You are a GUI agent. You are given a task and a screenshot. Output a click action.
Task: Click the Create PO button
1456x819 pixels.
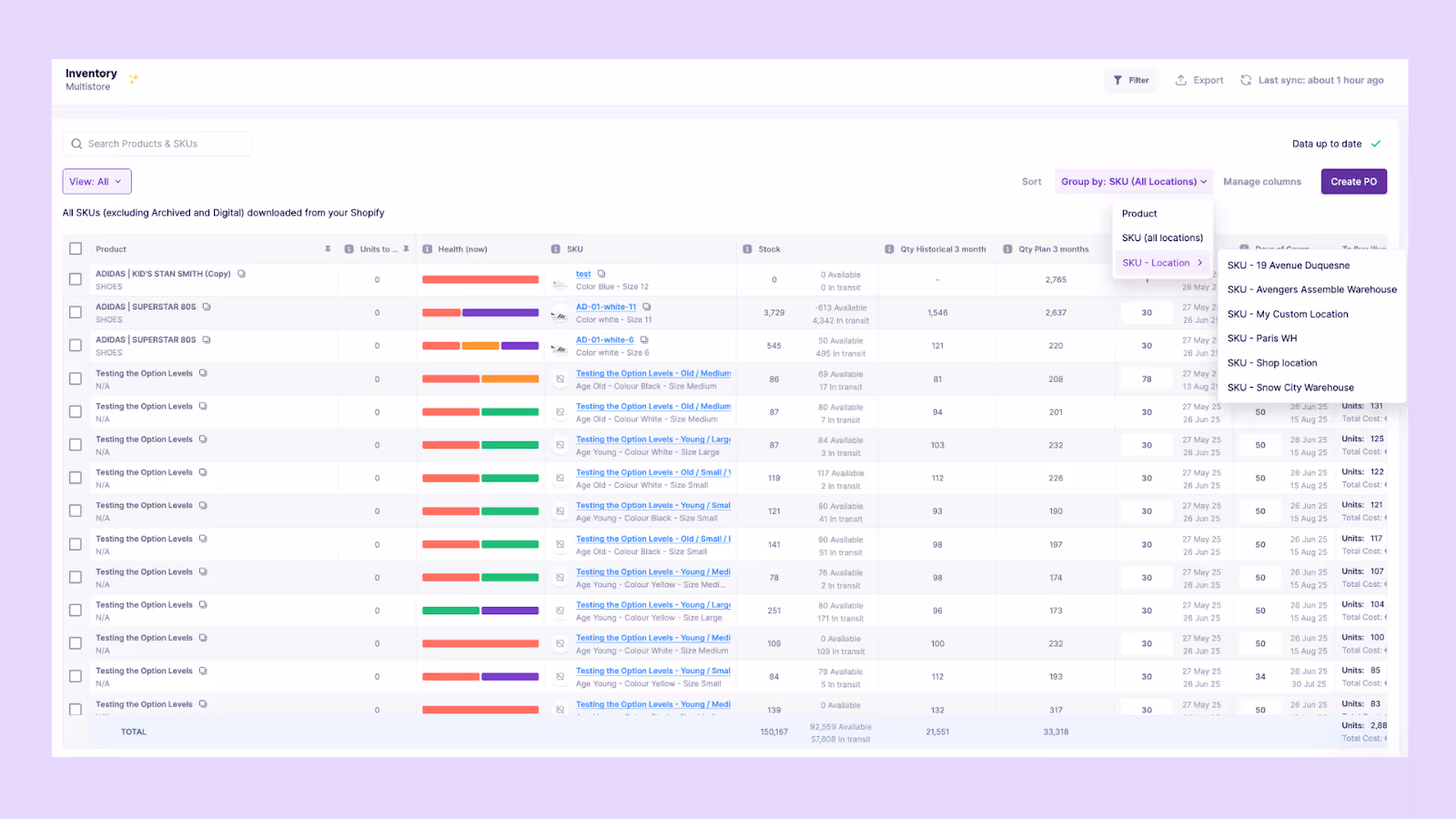[x=1354, y=181]
